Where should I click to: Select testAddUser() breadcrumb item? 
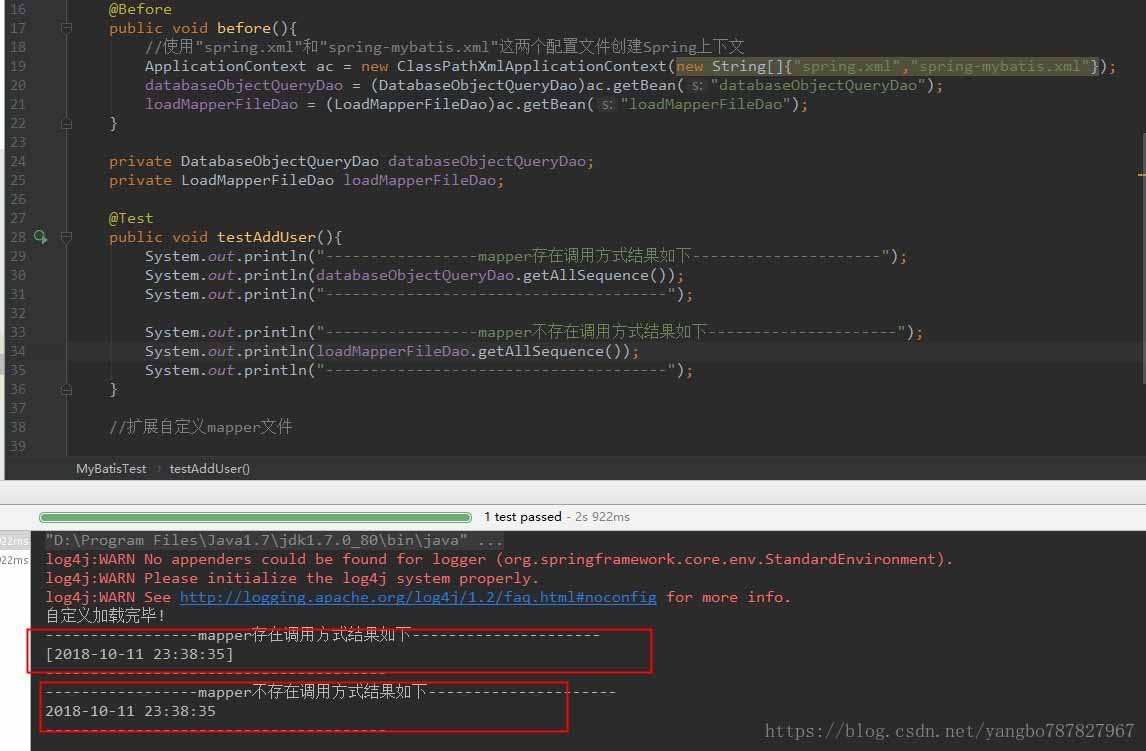pyautogui.click(x=210, y=468)
